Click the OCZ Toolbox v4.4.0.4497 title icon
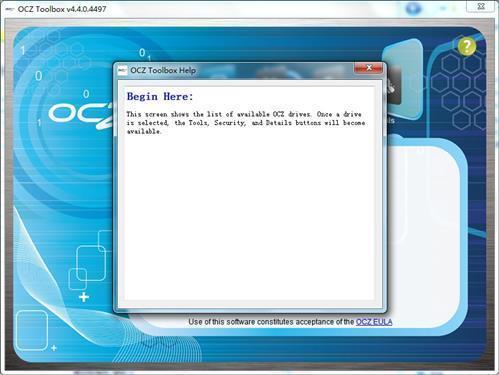Image resolution: width=499 pixels, height=375 pixels. tap(9, 9)
